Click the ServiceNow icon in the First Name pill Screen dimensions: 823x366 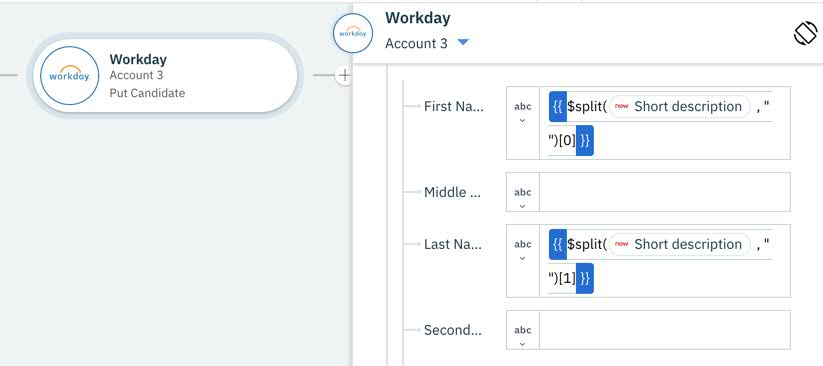click(x=621, y=107)
